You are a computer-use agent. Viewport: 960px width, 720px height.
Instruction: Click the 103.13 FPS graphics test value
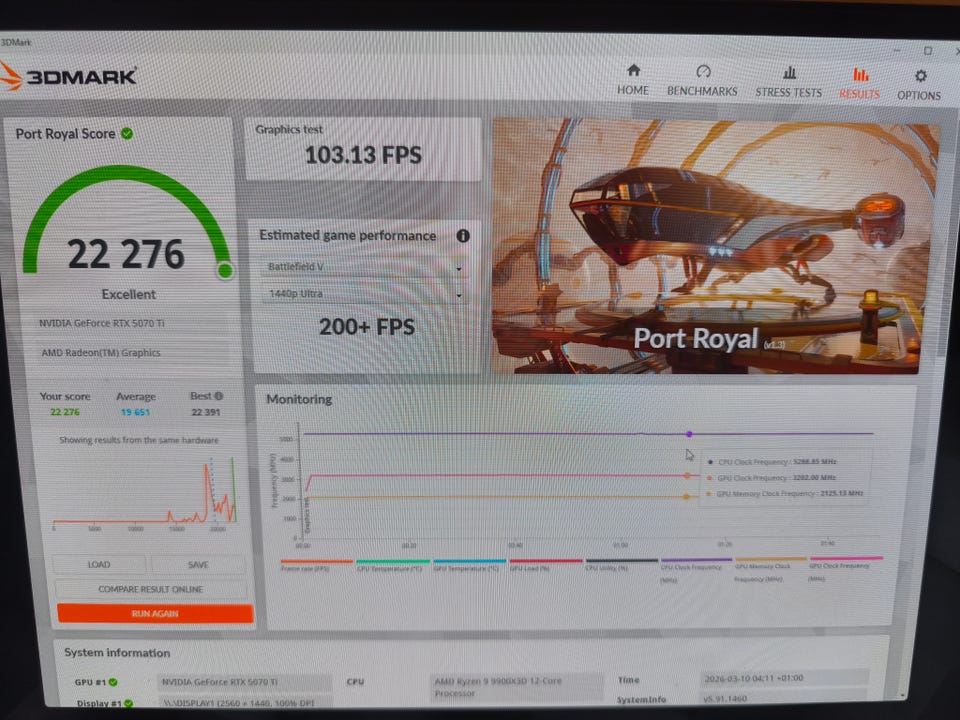coord(363,155)
